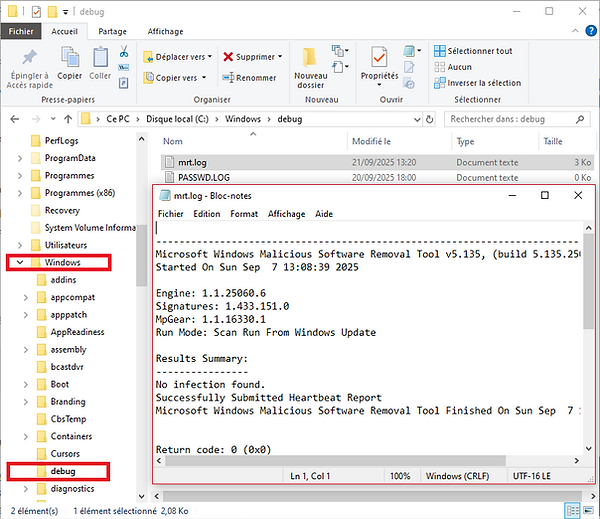The image size is (600, 519).
Task: Click the history icon in Ouvrir group
Action: 409,83
